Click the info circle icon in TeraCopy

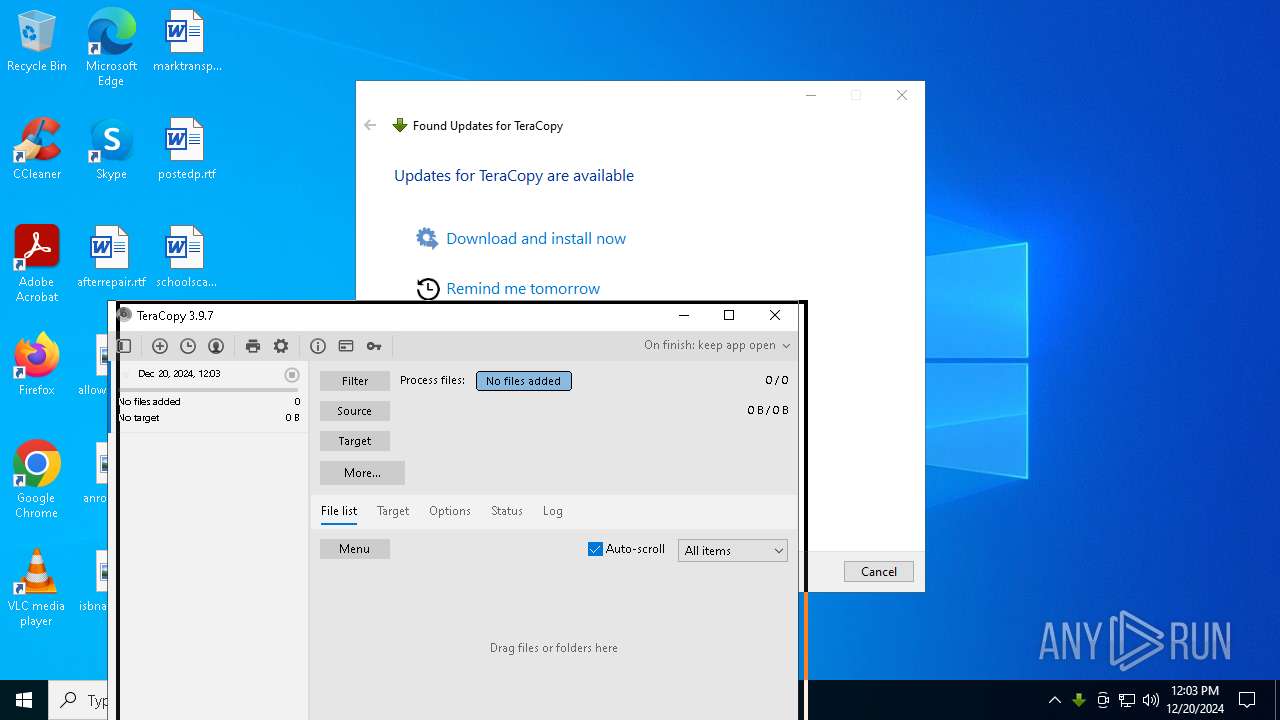click(x=318, y=346)
